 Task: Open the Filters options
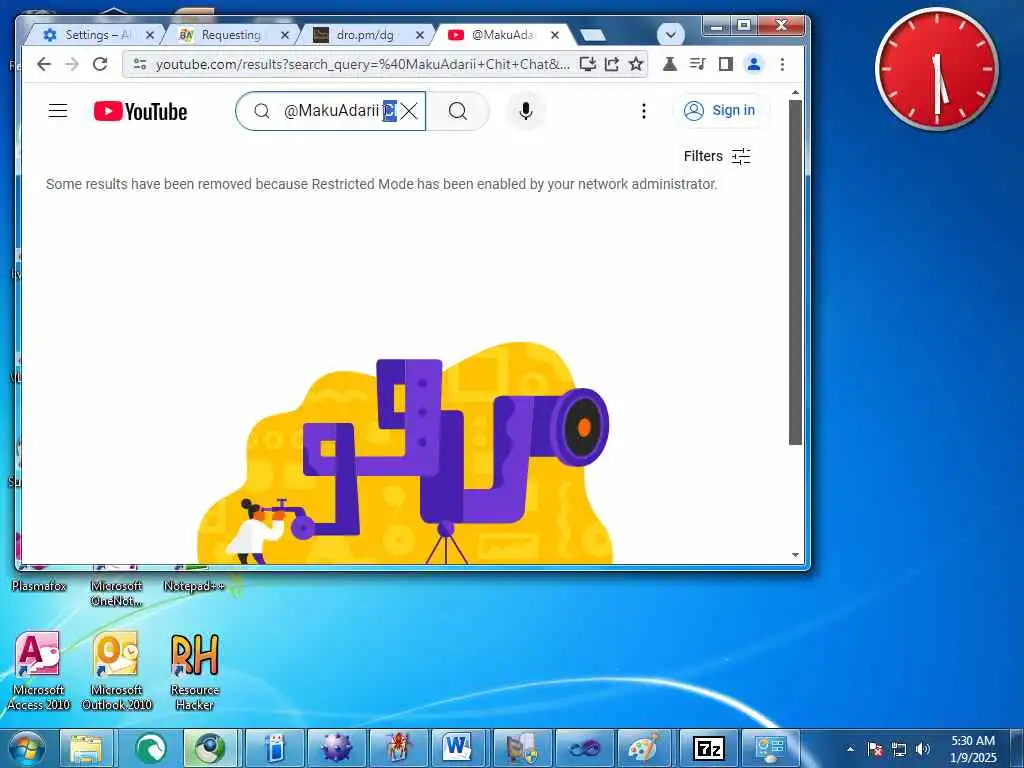(x=717, y=156)
